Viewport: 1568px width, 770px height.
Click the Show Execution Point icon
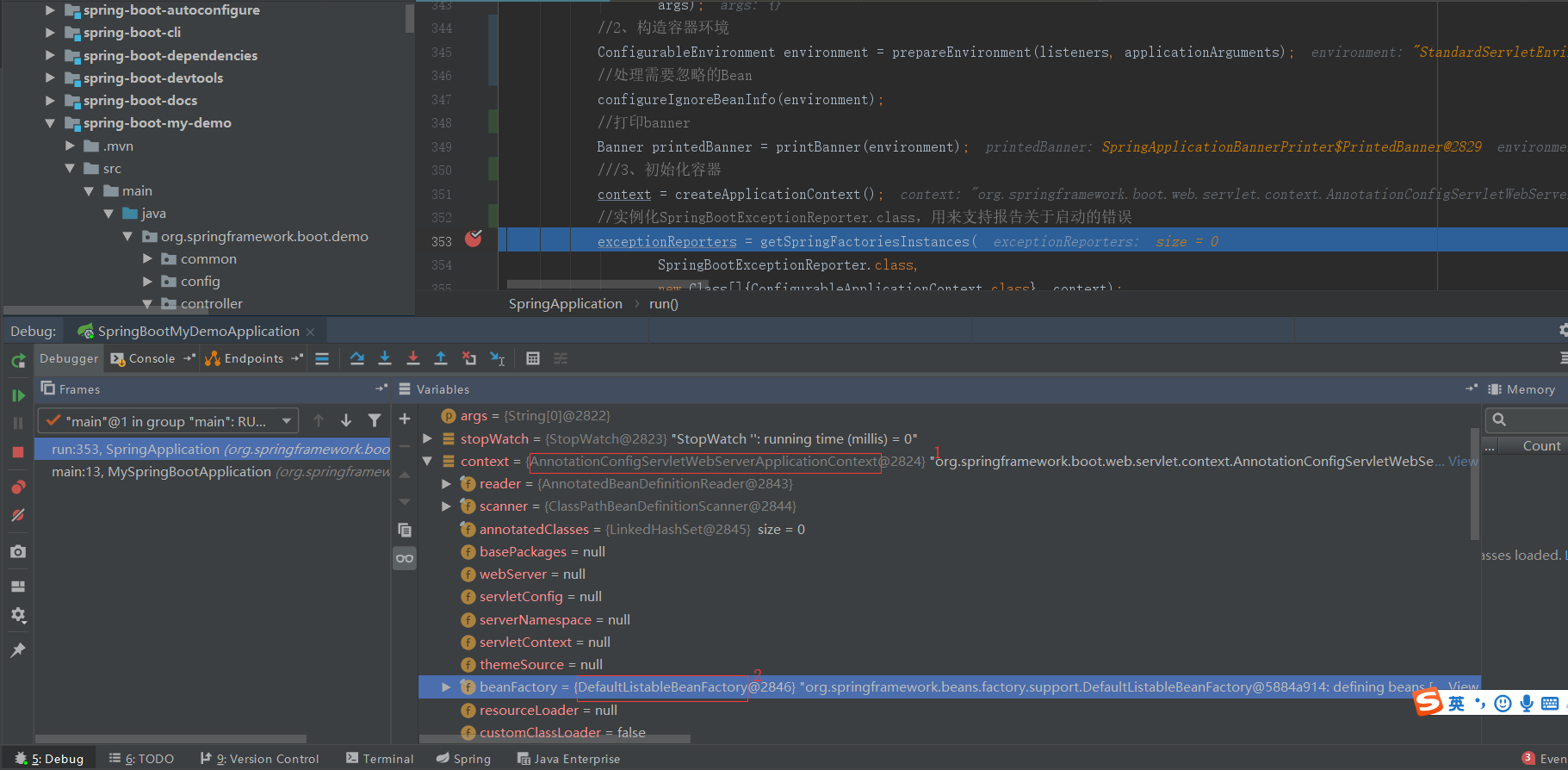(322, 359)
